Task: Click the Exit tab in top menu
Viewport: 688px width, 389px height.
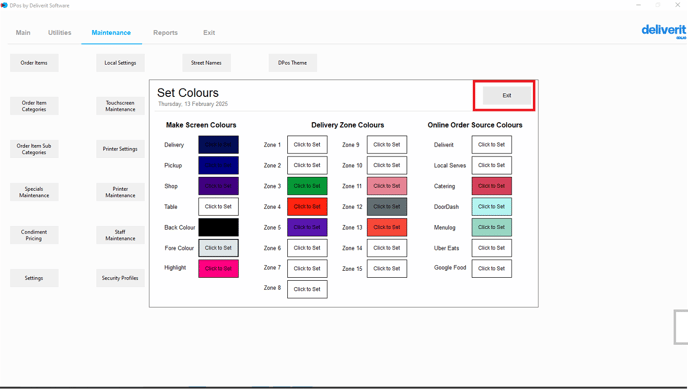Action: tap(209, 32)
